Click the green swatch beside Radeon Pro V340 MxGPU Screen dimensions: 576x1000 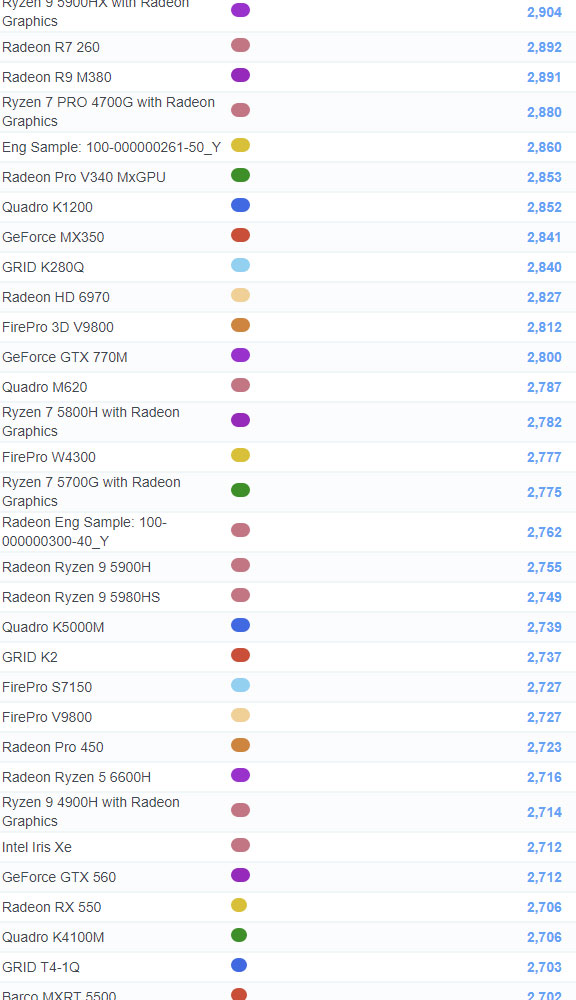(240, 175)
